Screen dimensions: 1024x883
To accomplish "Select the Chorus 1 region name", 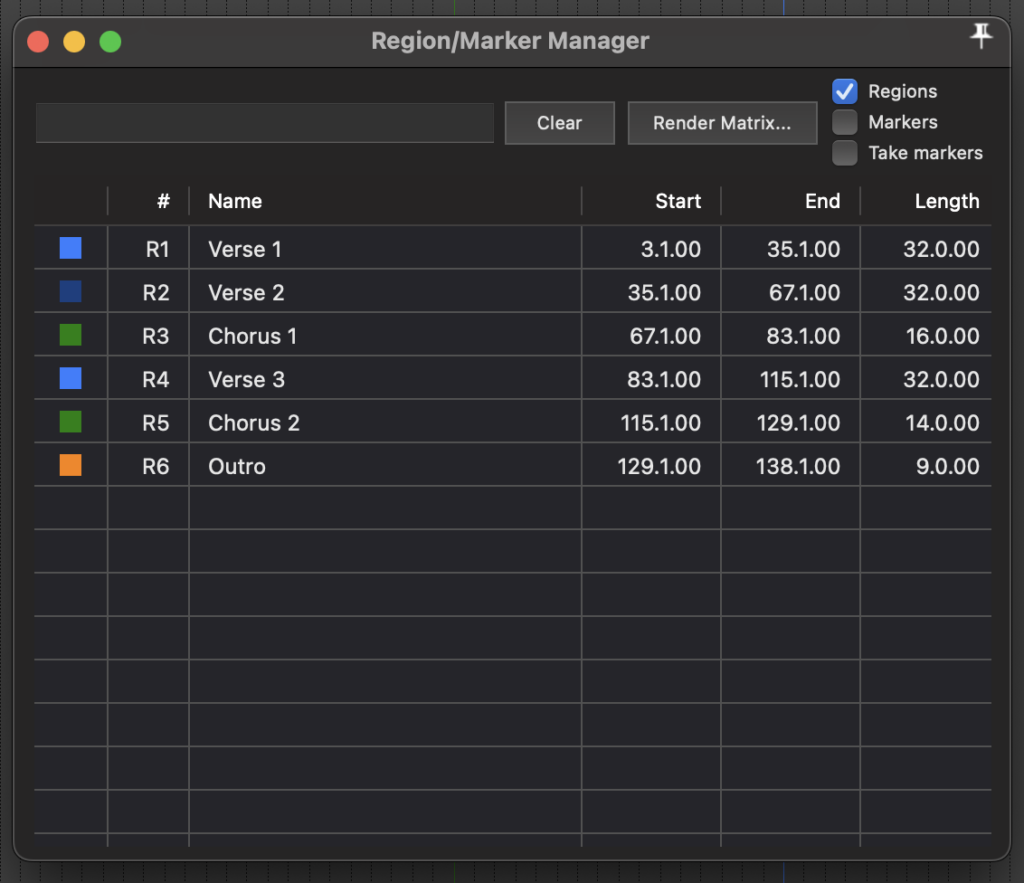I will coord(253,336).
